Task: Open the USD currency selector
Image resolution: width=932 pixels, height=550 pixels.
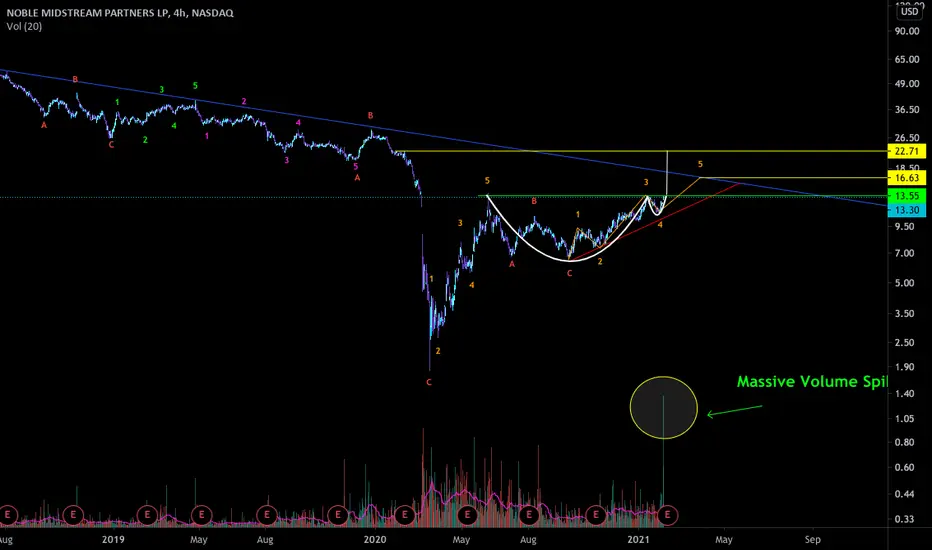Action: point(909,11)
